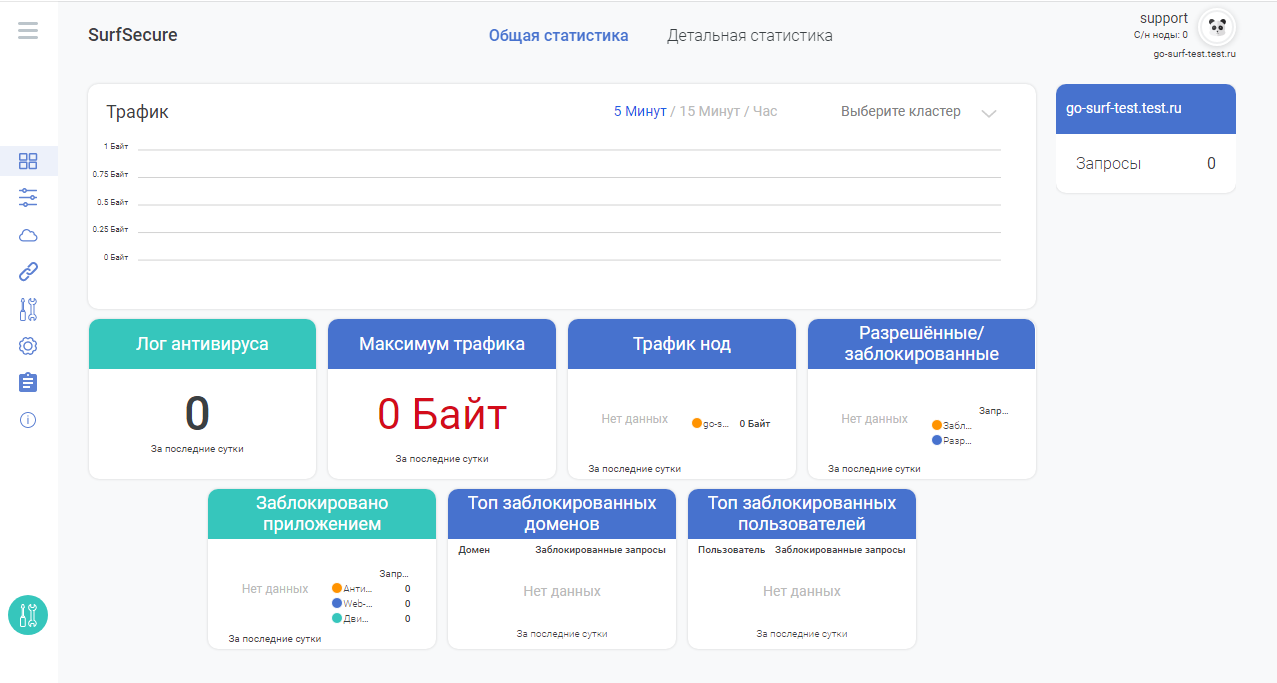Click the cluster dropdown chevron arrow
1277x683 pixels.
989,113
